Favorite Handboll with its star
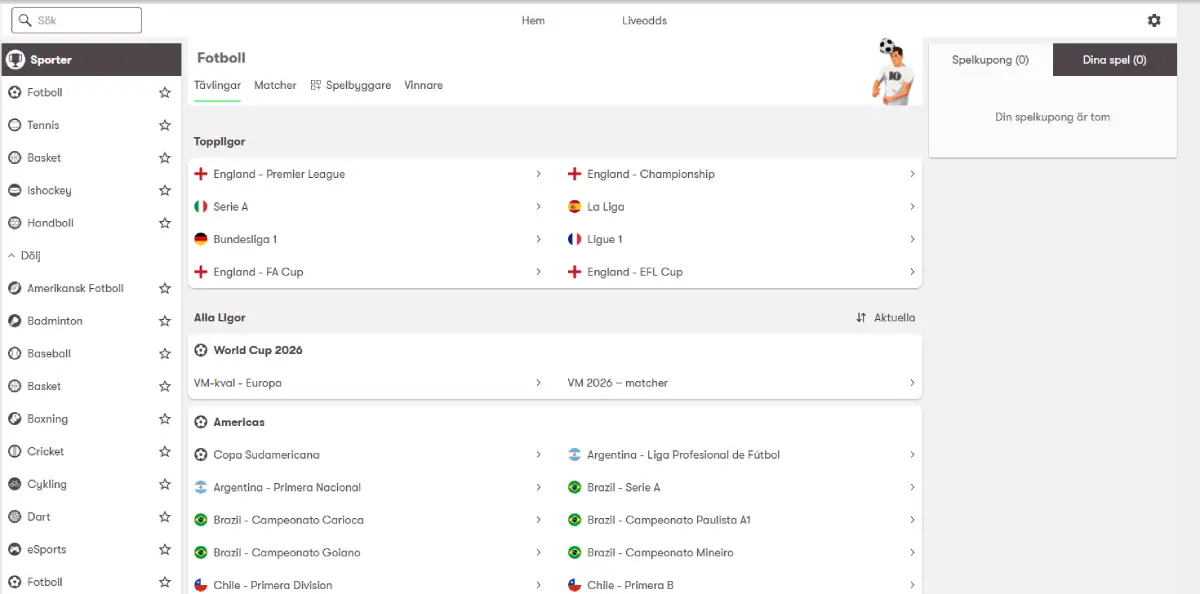 point(165,223)
